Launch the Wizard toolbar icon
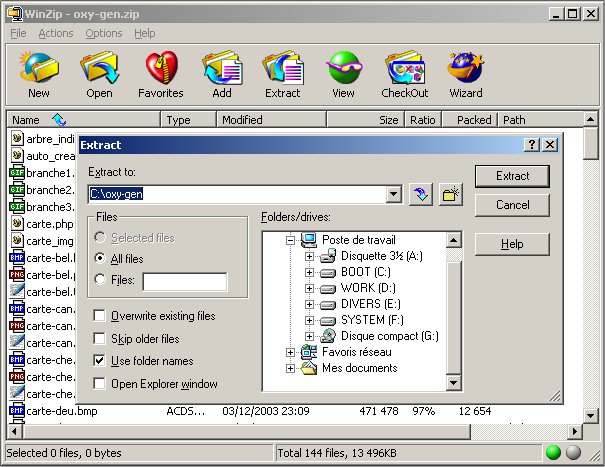605x467 pixels. (466, 68)
